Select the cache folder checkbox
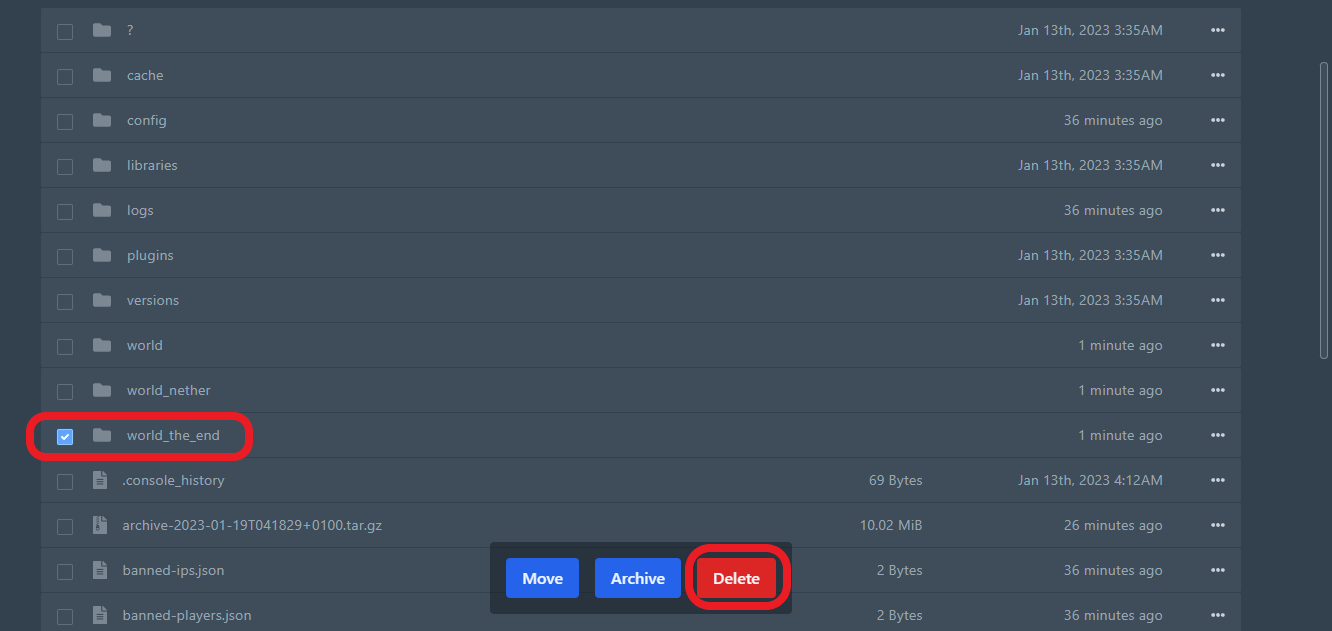 click(65, 76)
